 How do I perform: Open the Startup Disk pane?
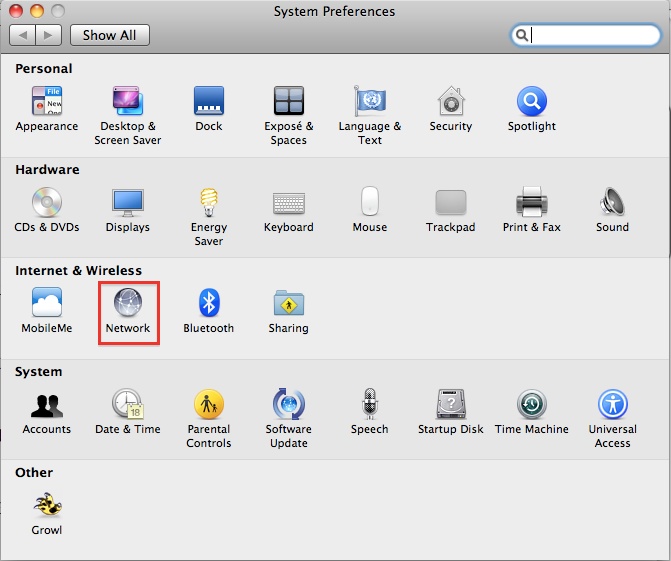pyautogui.click(x=450, y=404)
